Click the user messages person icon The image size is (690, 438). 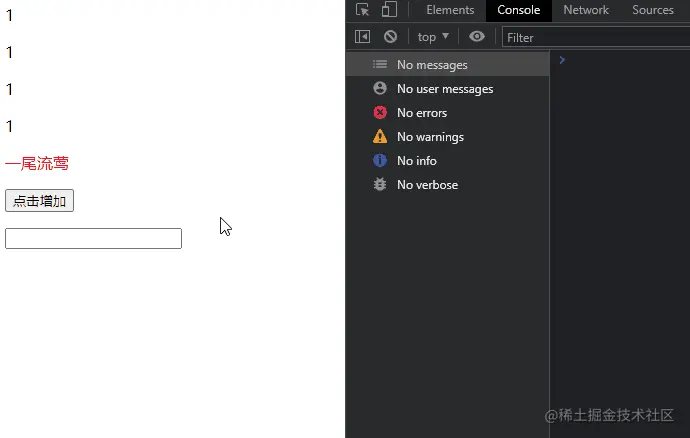(380, 88)
